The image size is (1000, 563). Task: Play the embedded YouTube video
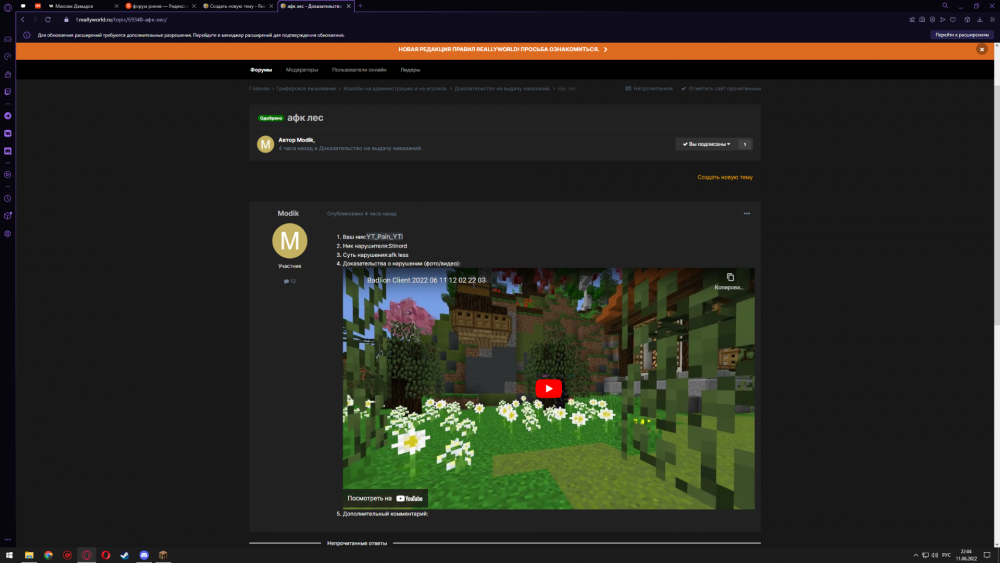click(548, 388)
